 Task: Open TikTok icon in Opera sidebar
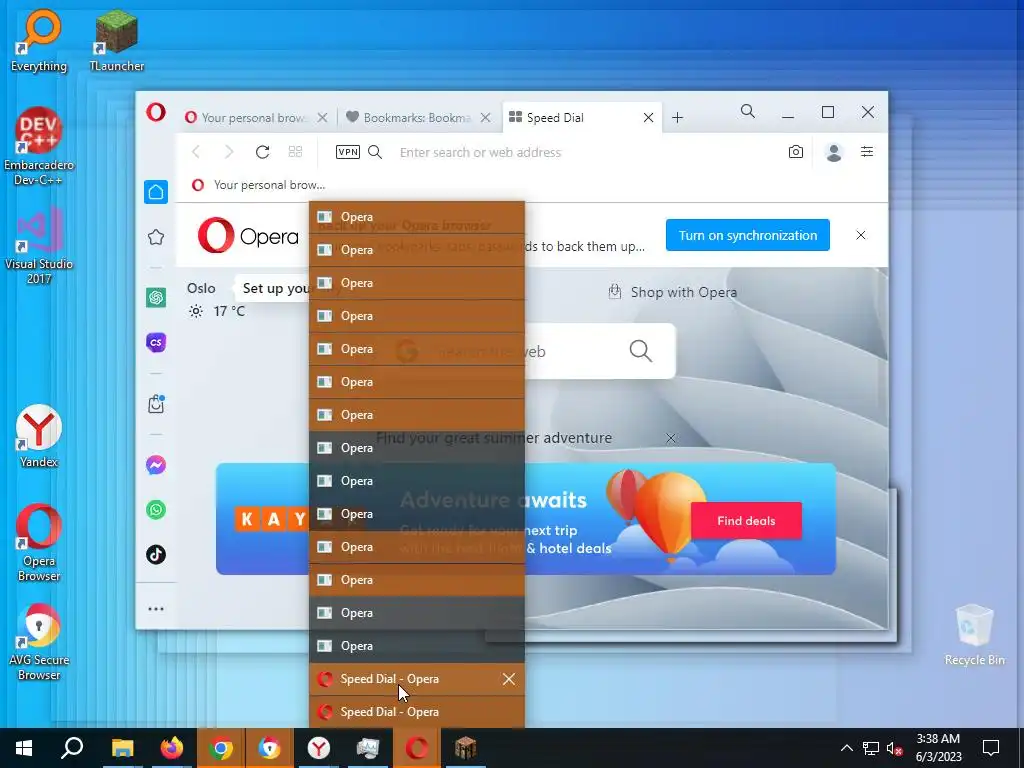pos(155,554)
